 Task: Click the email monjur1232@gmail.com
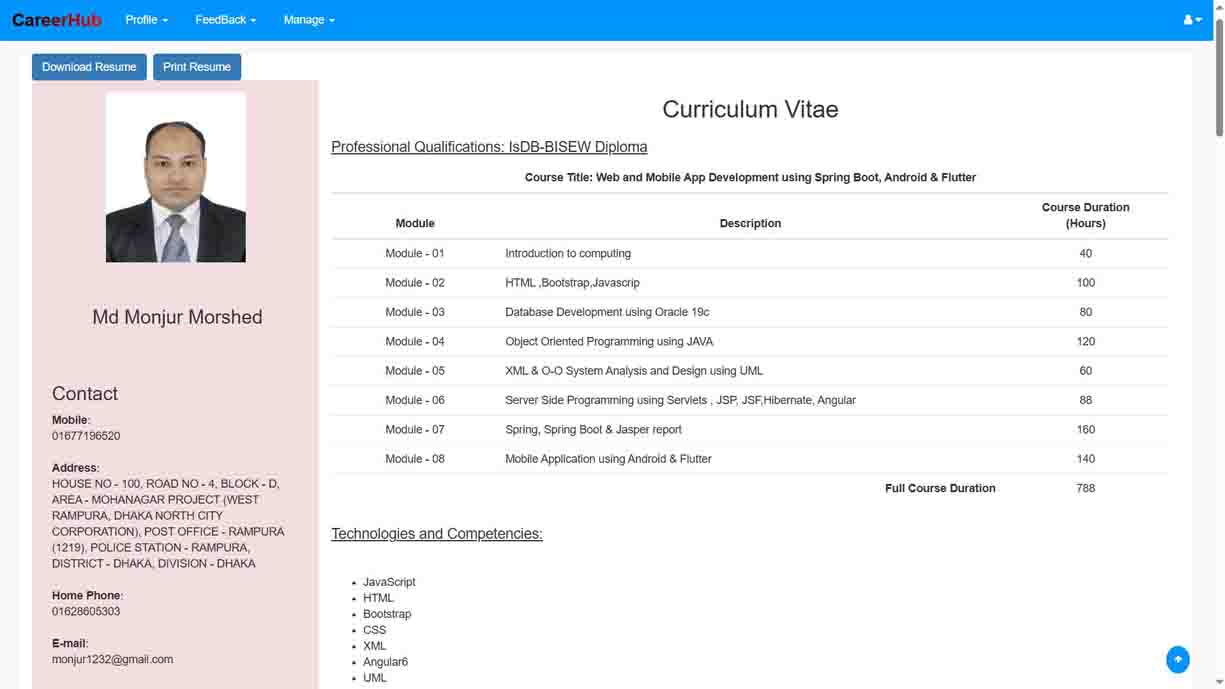coord(112,659)
